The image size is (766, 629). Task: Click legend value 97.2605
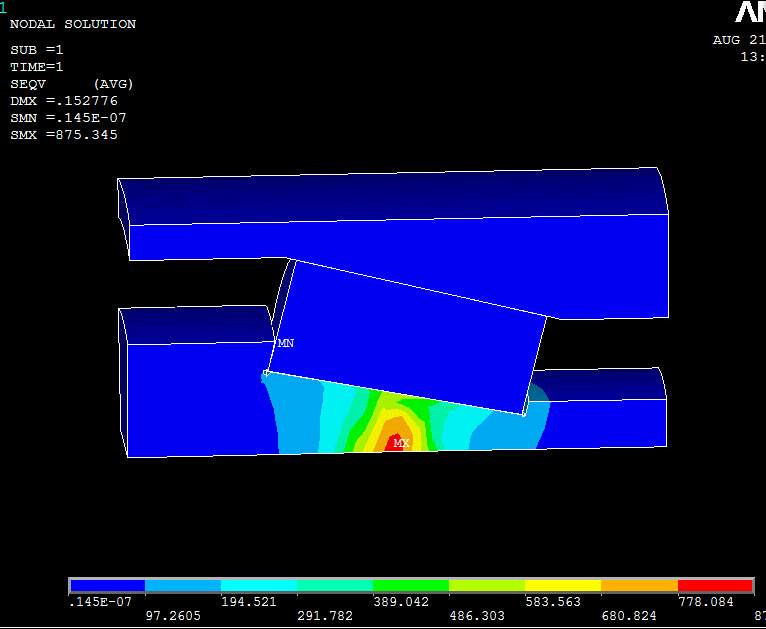(x=173, y=616)
